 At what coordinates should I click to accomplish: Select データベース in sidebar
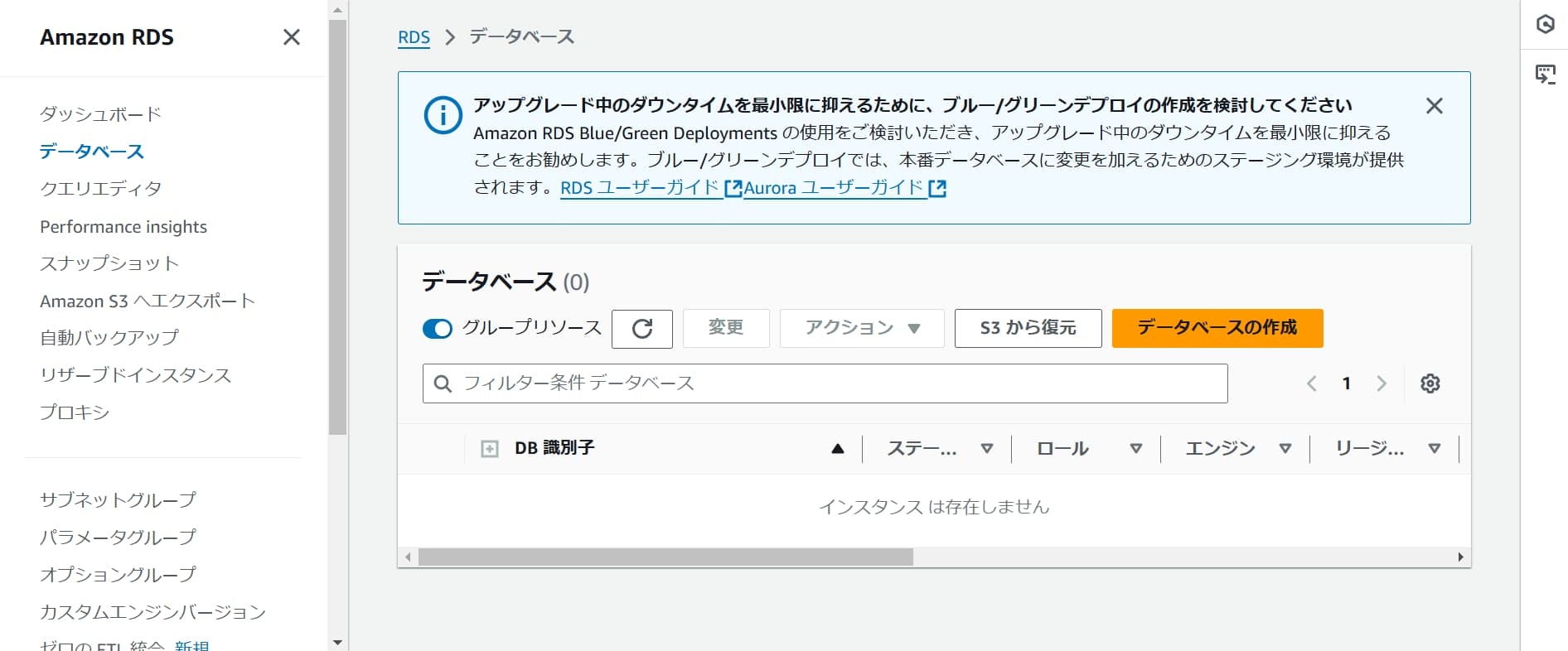92,152
